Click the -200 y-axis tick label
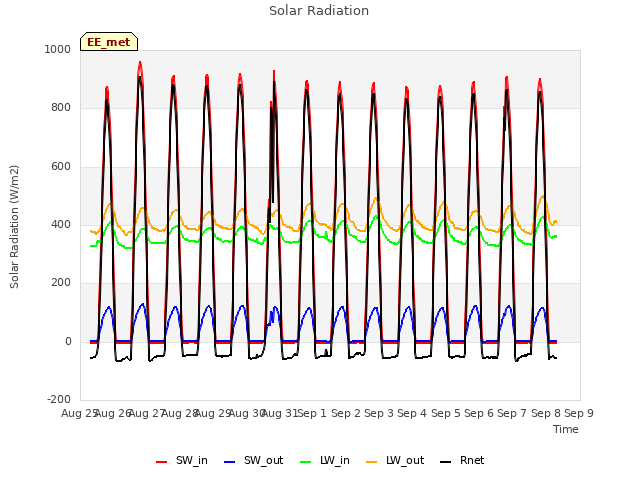The height and width of the screenshot is (480, 640). click(x=59, y=399)
